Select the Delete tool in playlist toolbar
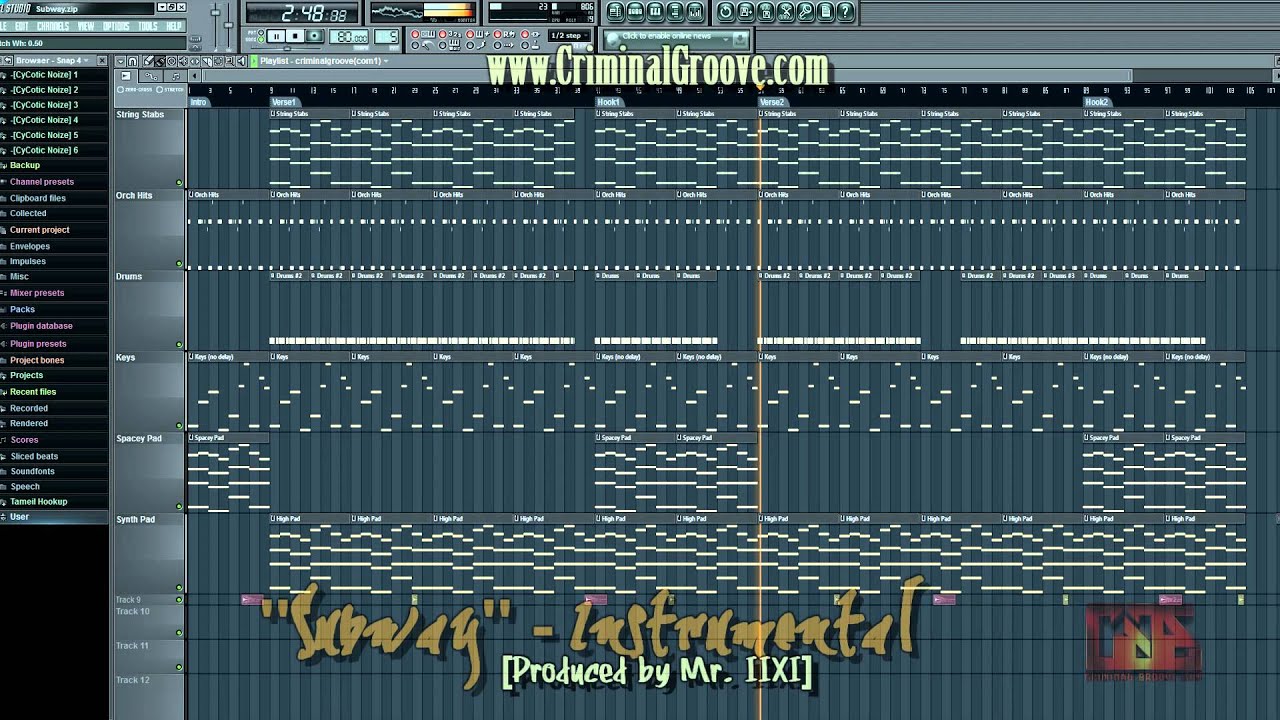This screenshot has width=1280, height=720. coord(171,61)
